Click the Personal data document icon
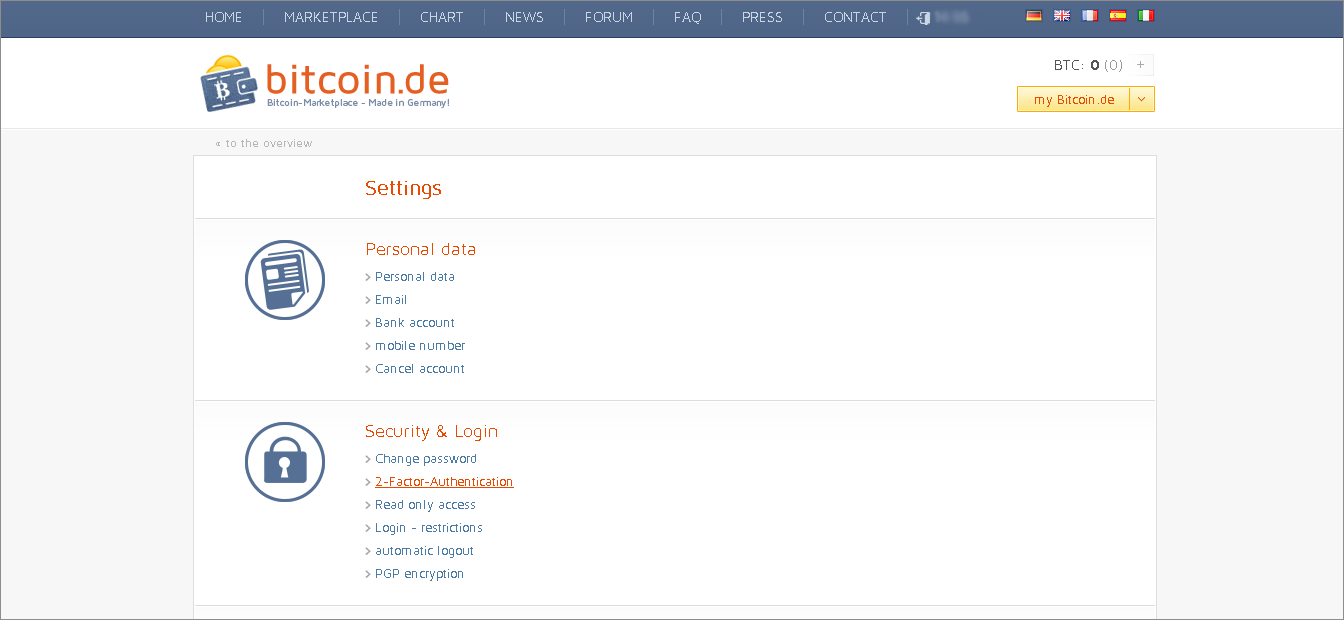Screen dimensions: 1344x620 point(285,280)
